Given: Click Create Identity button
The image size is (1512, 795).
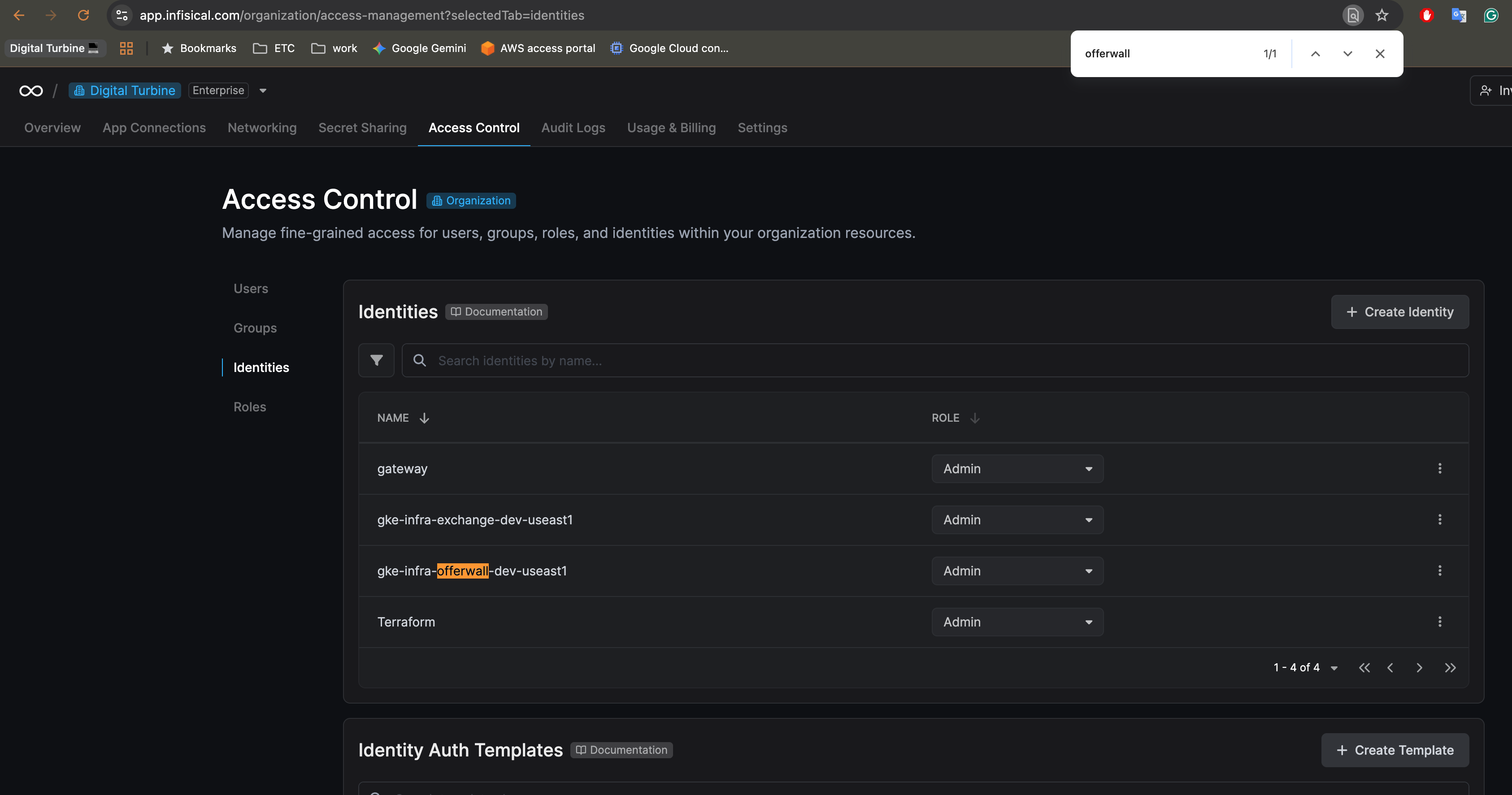Looking at the screenshot, I should tap(1399, 311).
